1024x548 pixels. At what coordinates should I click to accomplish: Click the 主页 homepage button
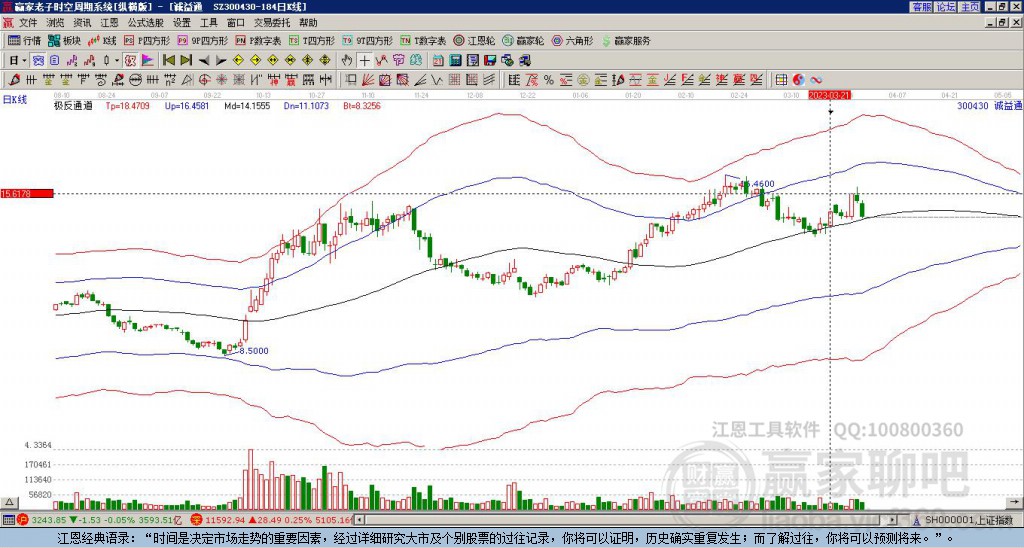pos(970,7)
